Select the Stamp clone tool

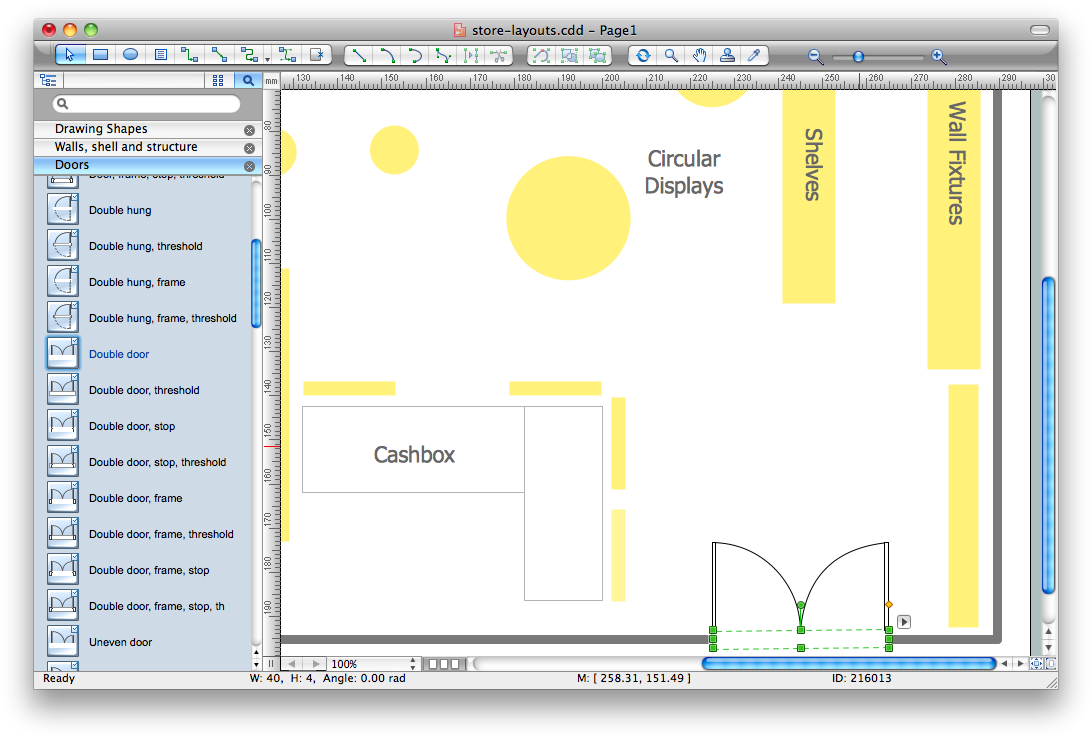[x=727, y=56]
